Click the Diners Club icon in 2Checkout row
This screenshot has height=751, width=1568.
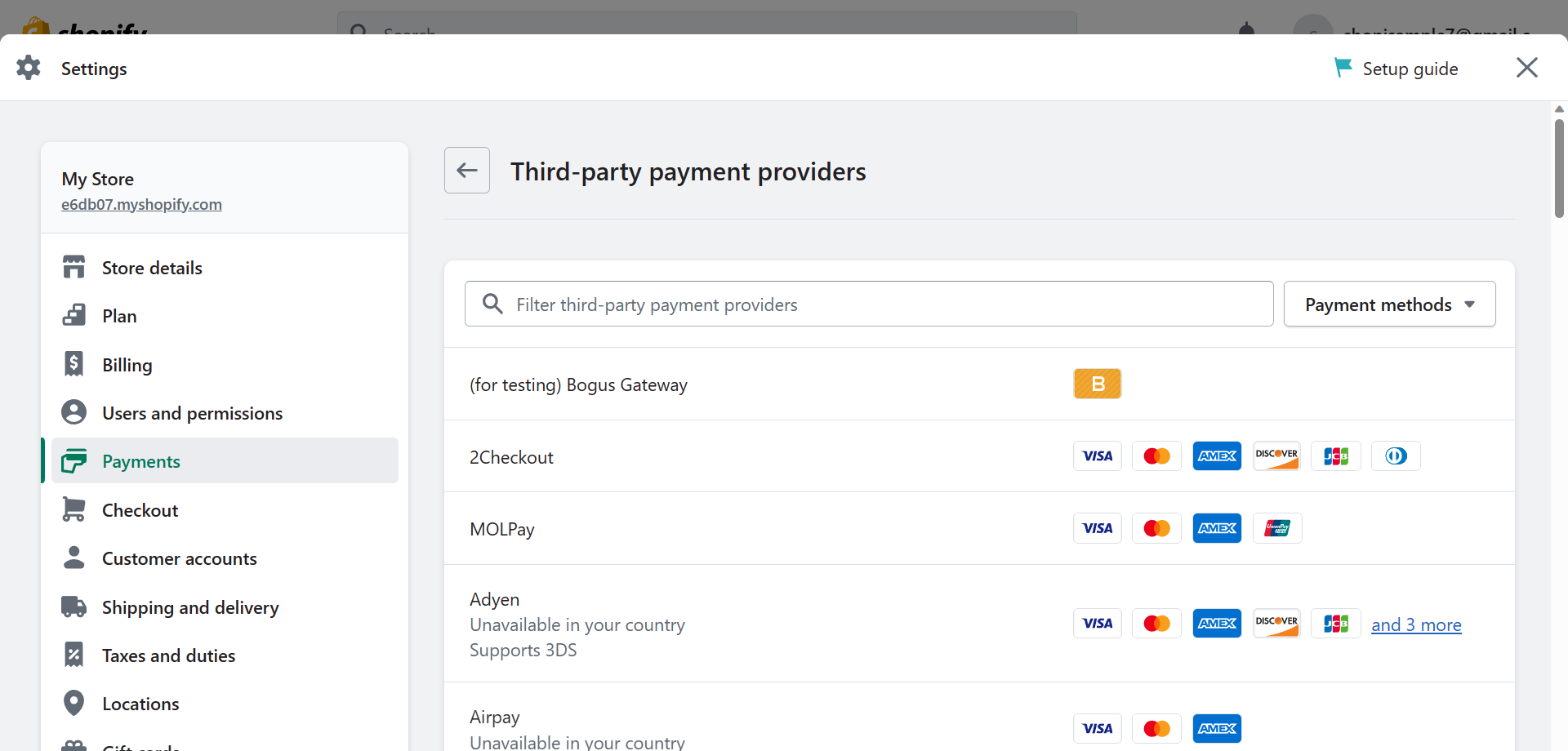tap(1396, 455)
